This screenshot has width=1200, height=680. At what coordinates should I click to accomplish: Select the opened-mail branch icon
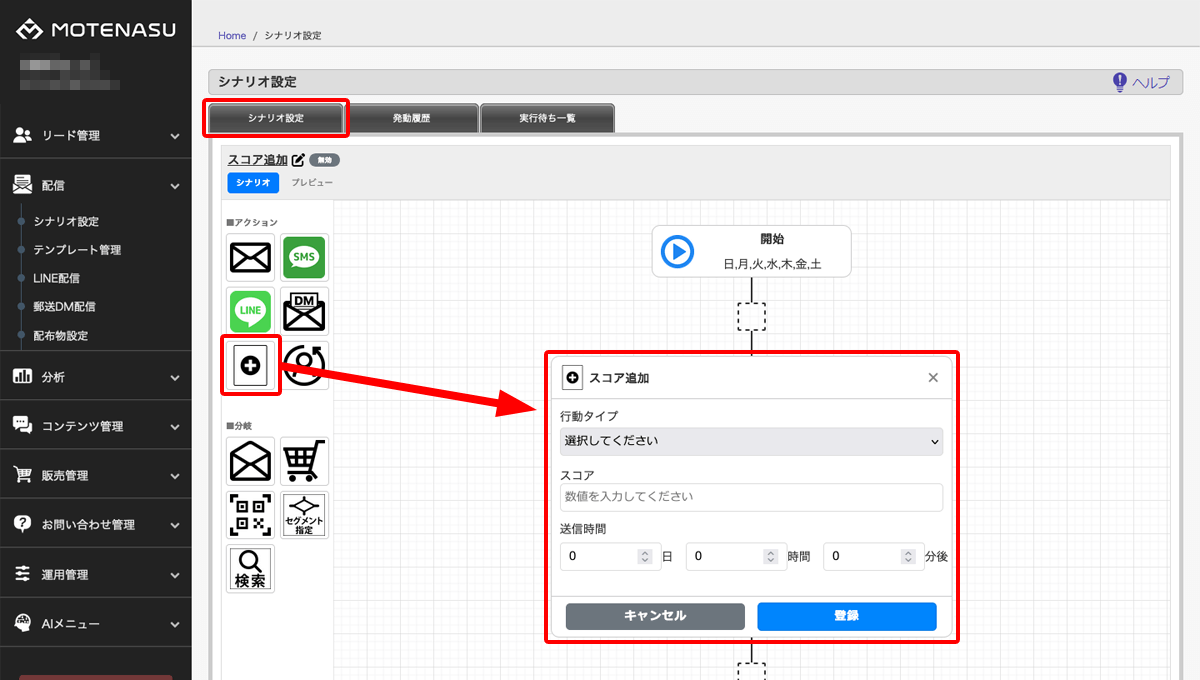point(250,461)
